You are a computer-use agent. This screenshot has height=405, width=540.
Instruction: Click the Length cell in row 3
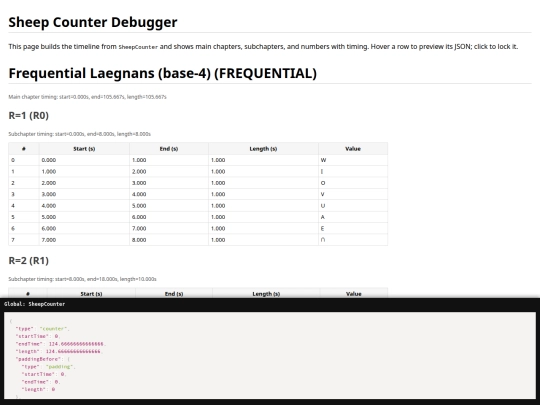pyautogui.click(x=263, y=194)
